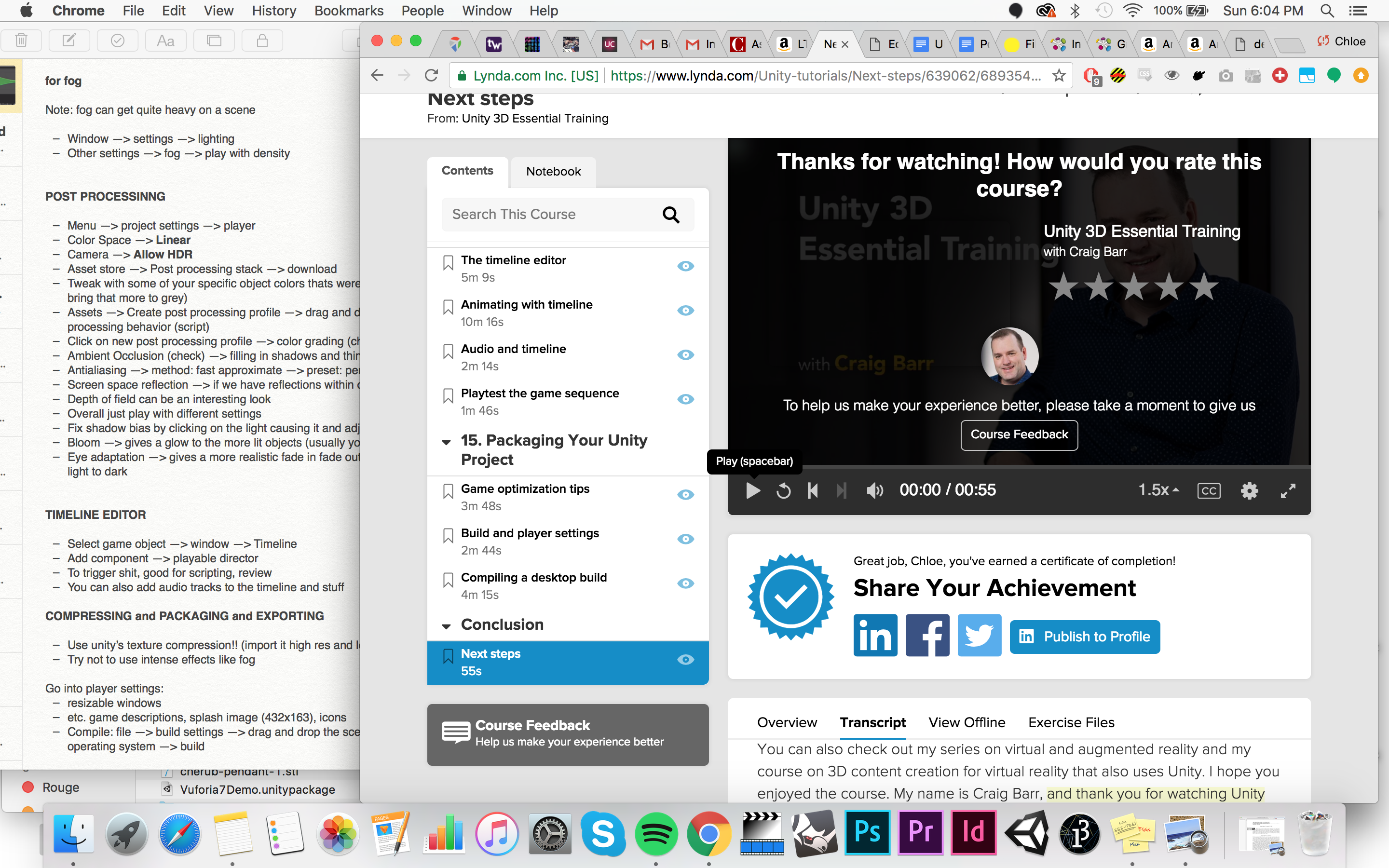Skip to next video in player
This screenshot has height=868, width=1389.
click(x=842, y=491)
